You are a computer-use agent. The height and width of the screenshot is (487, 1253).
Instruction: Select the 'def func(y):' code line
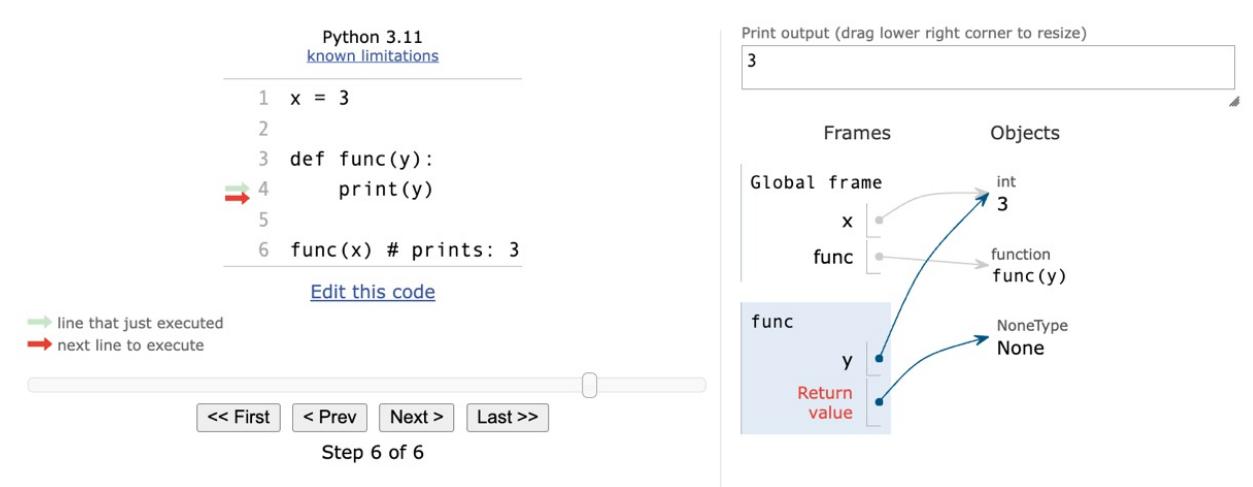(x=361, y=159)
